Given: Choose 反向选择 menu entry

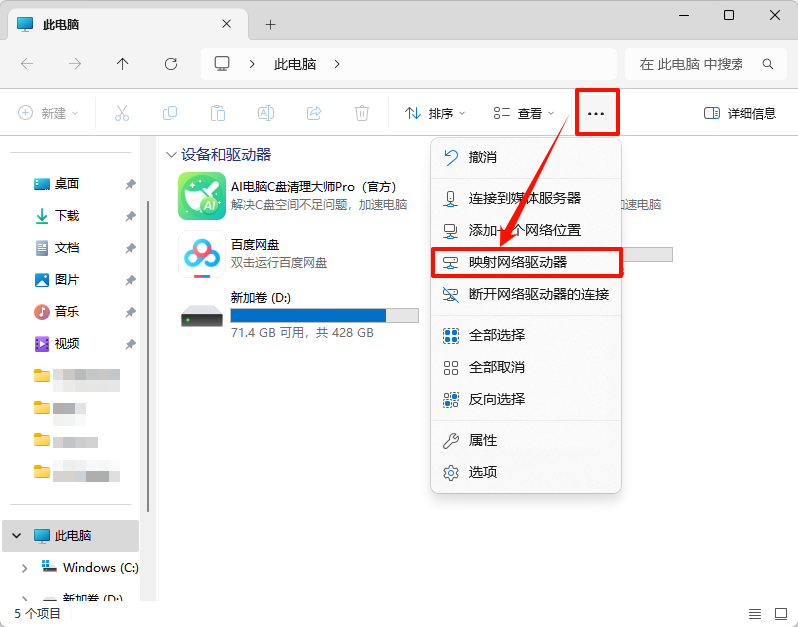Looking at the screenshot, I should pyautogui.click(x=526, y=400).
